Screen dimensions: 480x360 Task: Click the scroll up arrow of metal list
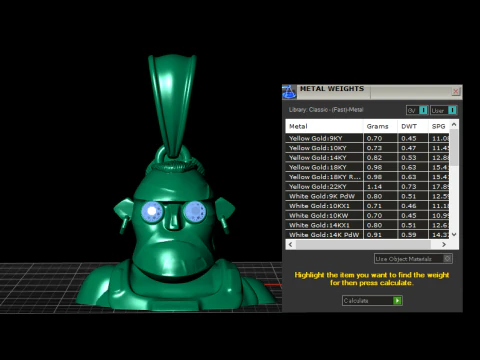(x=454, y=124)
